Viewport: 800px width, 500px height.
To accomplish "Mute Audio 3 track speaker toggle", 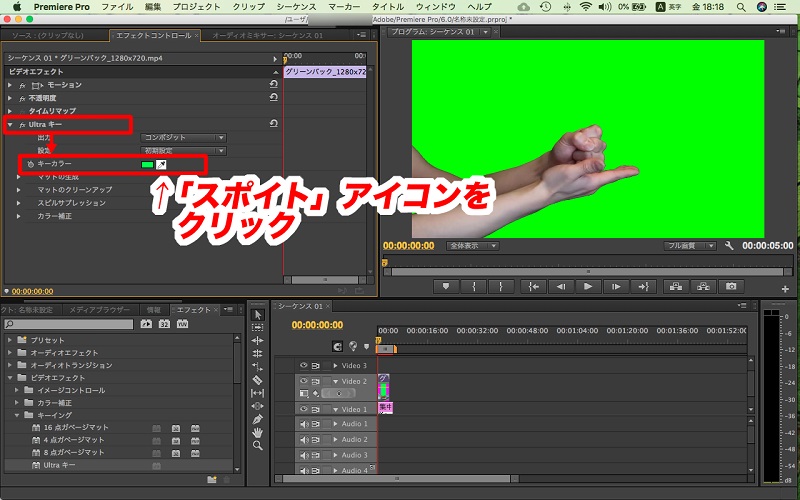I will tap(304, 455).
